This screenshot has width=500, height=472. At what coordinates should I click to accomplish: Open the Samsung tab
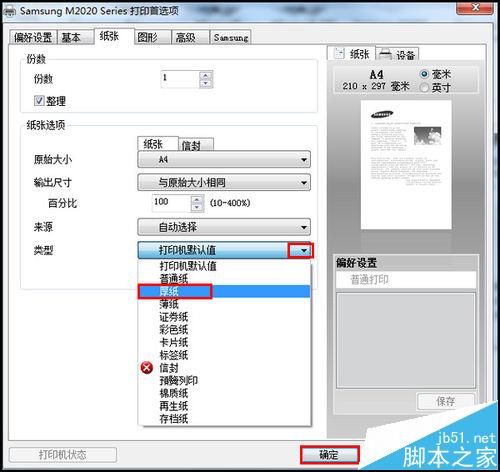point(230,37)
